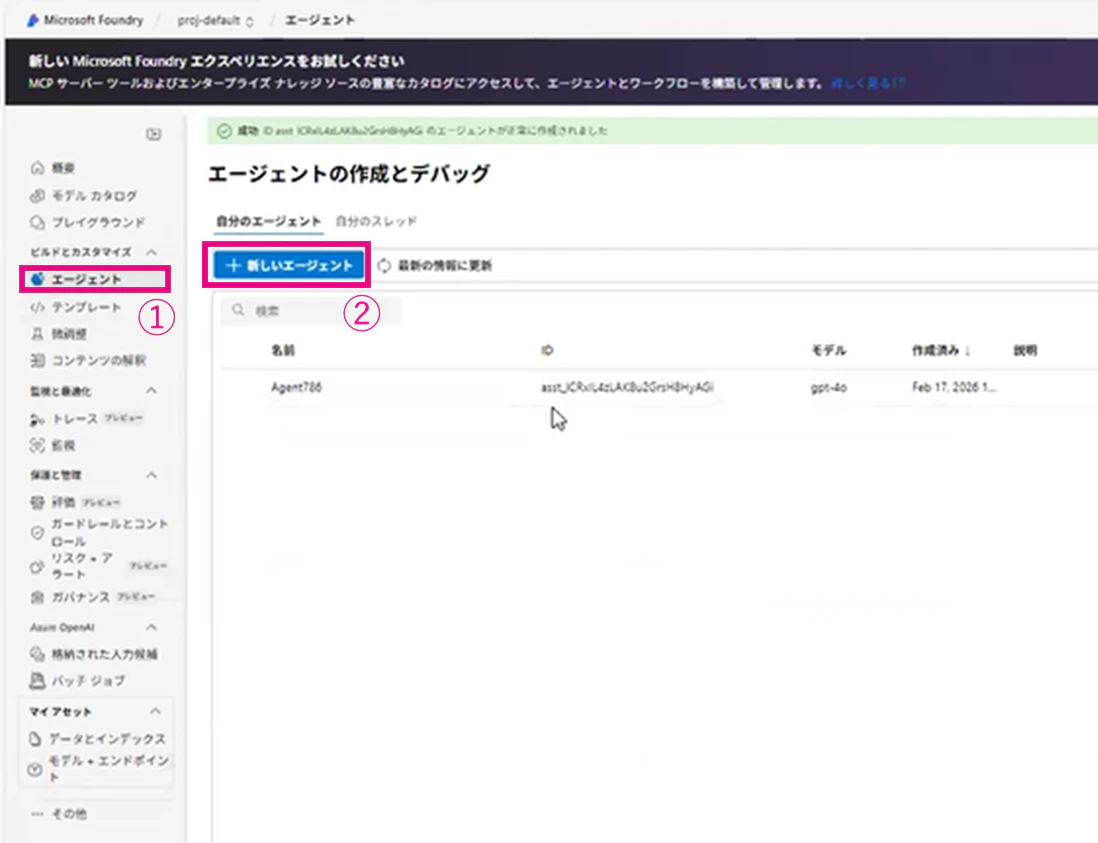Click the gpt-4o model cell
This screenshot has width=1098, height=843.
[828, 387]
